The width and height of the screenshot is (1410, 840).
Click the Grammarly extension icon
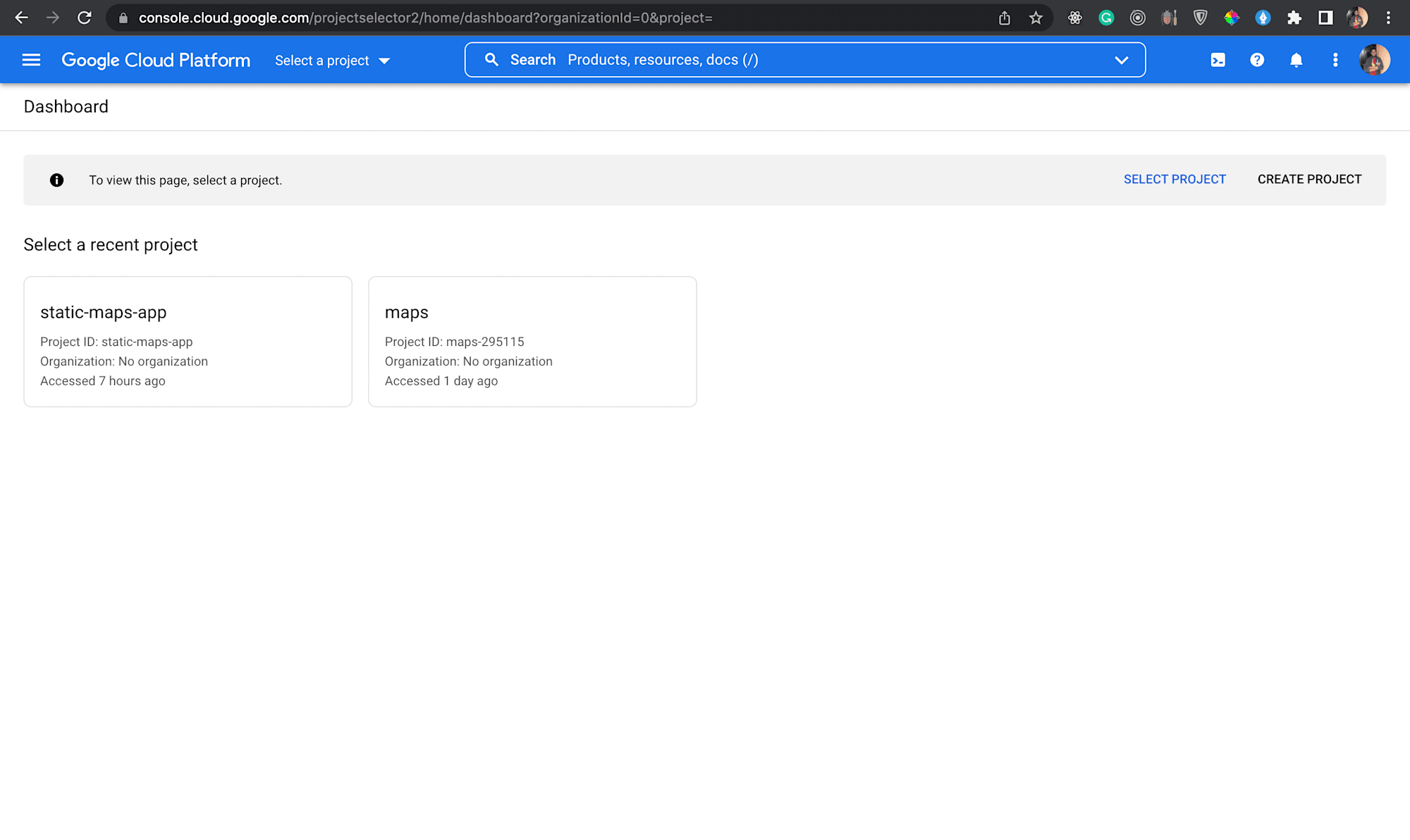click(x=1106, y=18)
